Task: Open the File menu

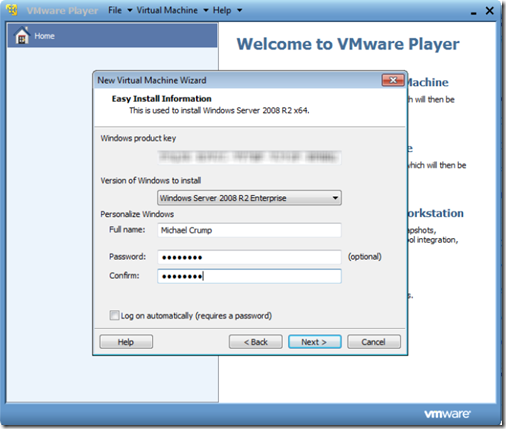Action: click(115, 10)
